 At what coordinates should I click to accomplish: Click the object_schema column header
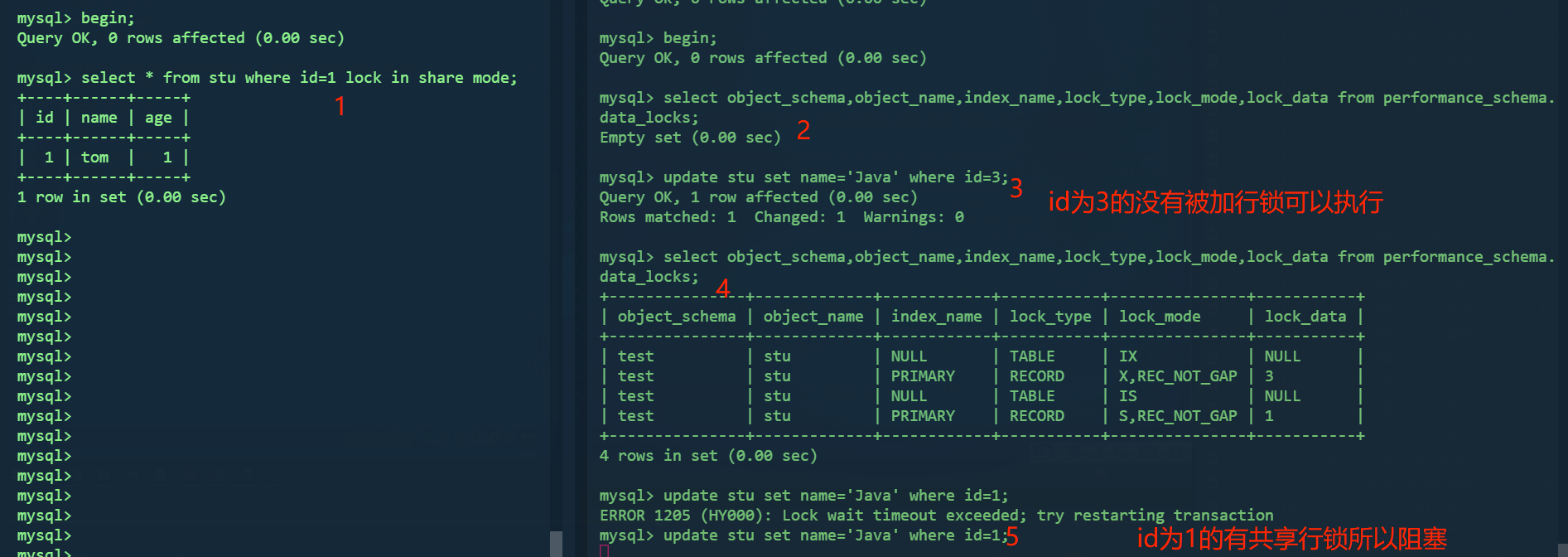click(676, 317)
